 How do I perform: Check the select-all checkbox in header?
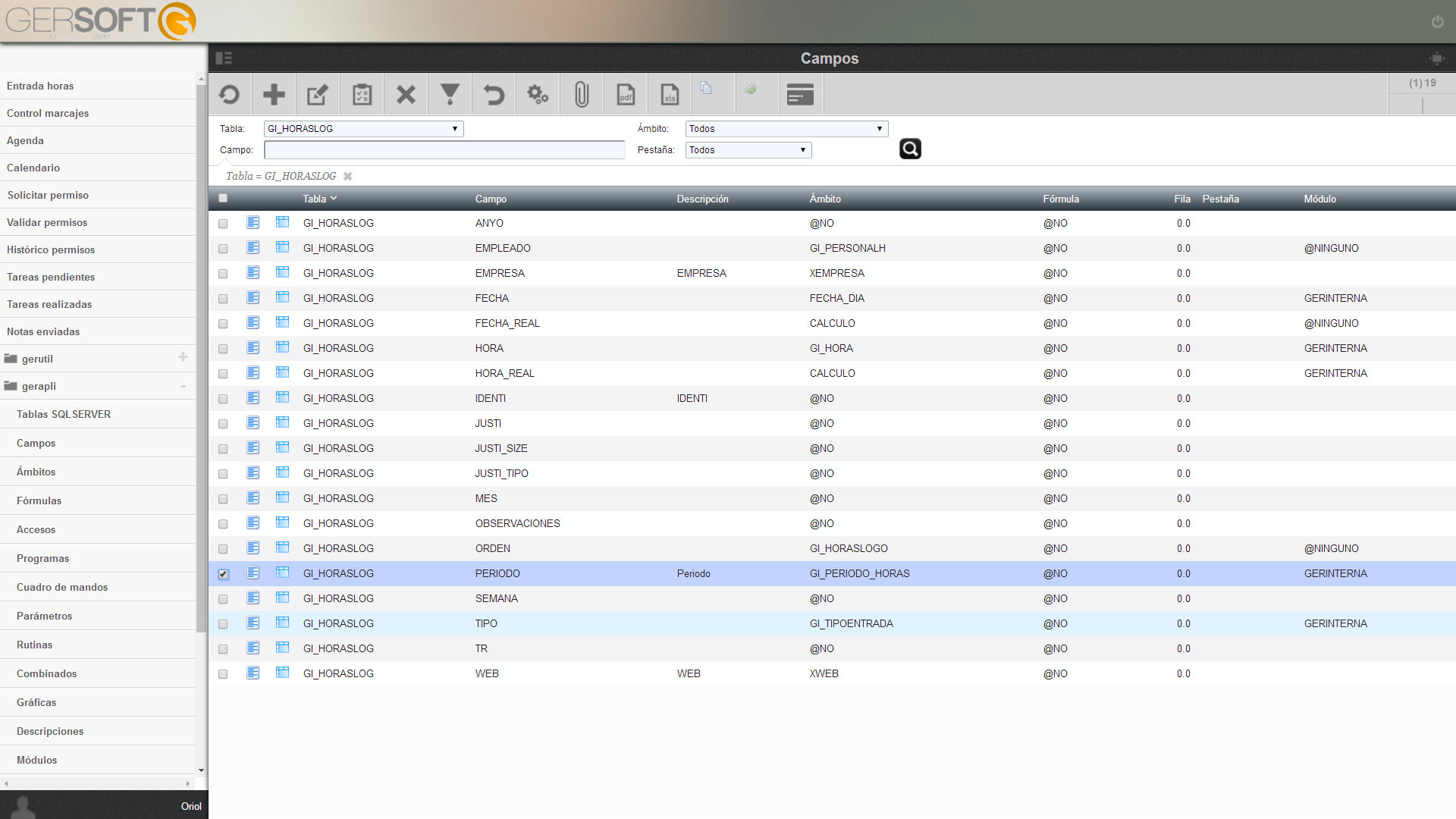click(x=223, y=199)
